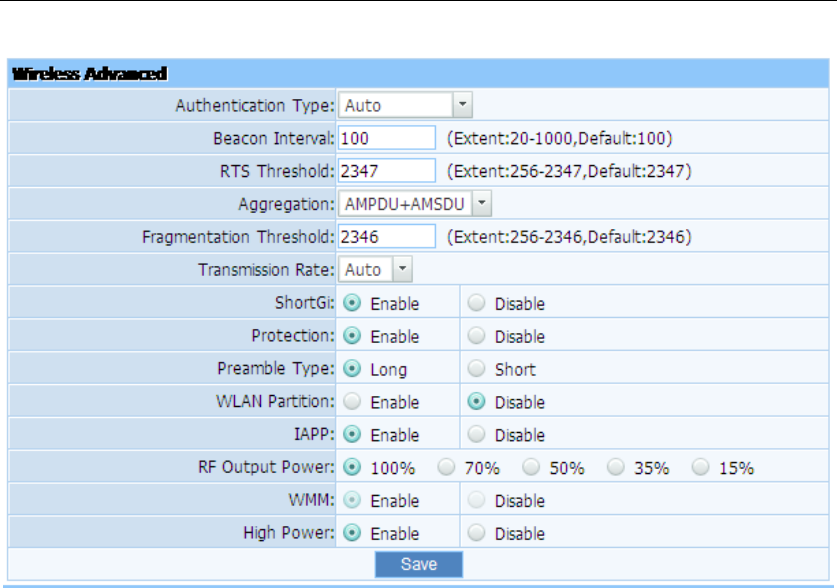Open the Aggregation dropdown showing AMPDU+AMSDU

(x=415, y=204)
